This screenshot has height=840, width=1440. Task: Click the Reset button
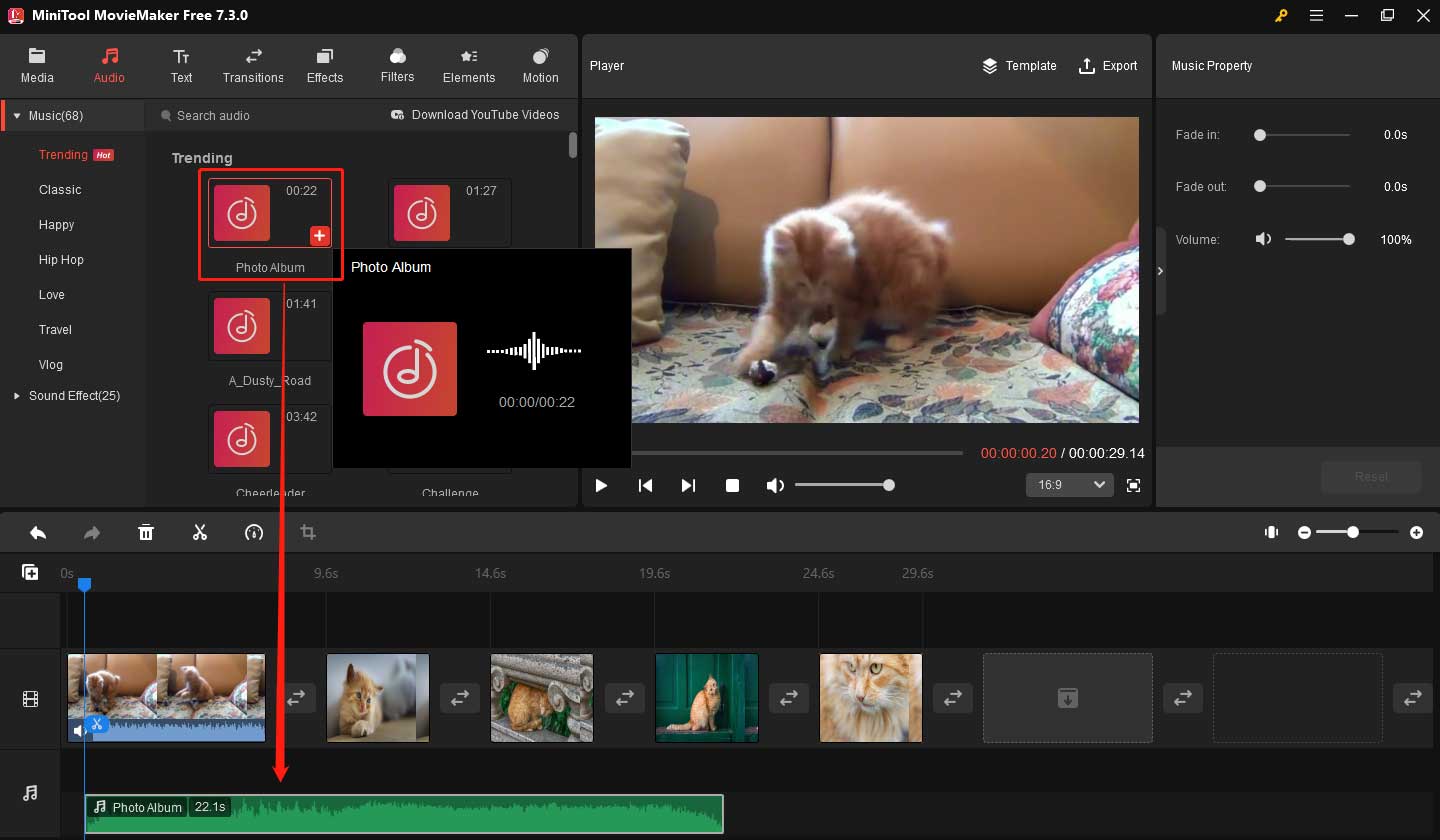(1371, 477)
